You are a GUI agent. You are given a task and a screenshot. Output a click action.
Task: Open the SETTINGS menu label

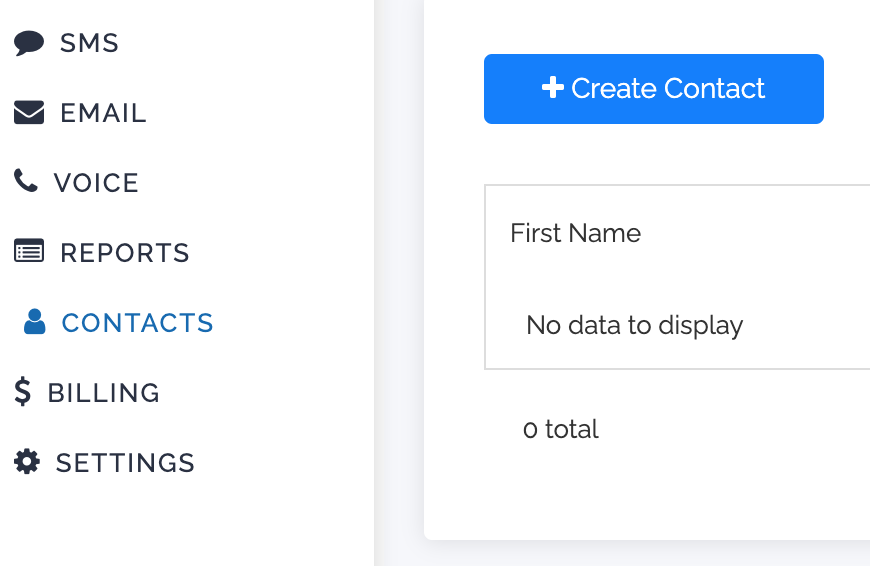(125, 463)
